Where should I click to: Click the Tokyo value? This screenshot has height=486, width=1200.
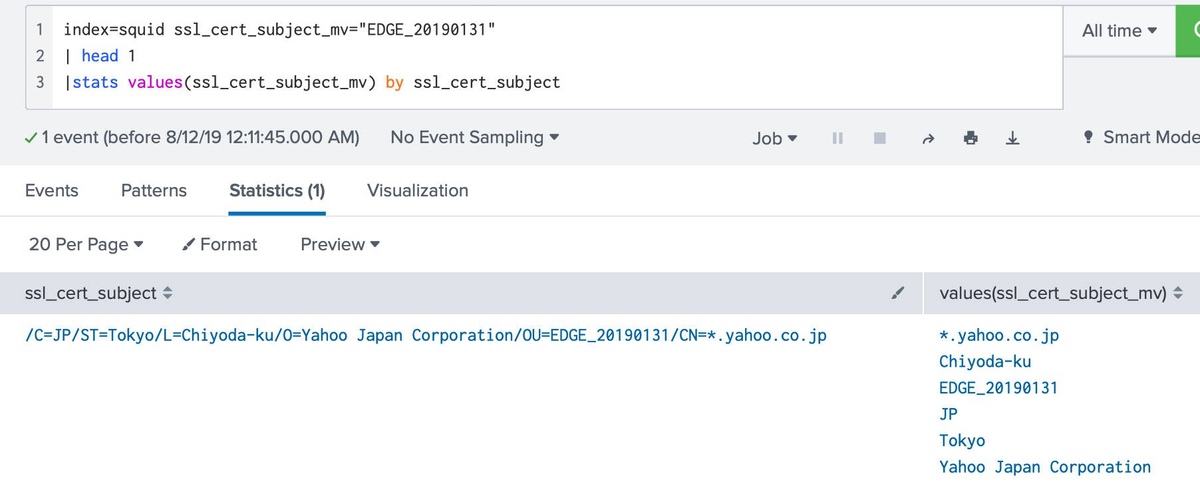click(962, 440)
